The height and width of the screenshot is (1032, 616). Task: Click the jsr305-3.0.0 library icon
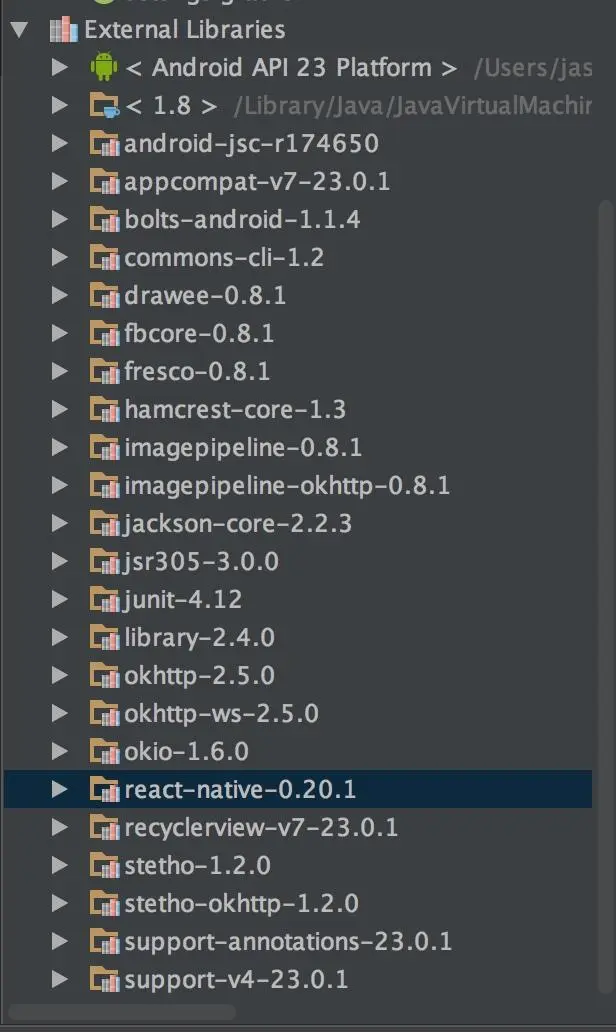104,561
